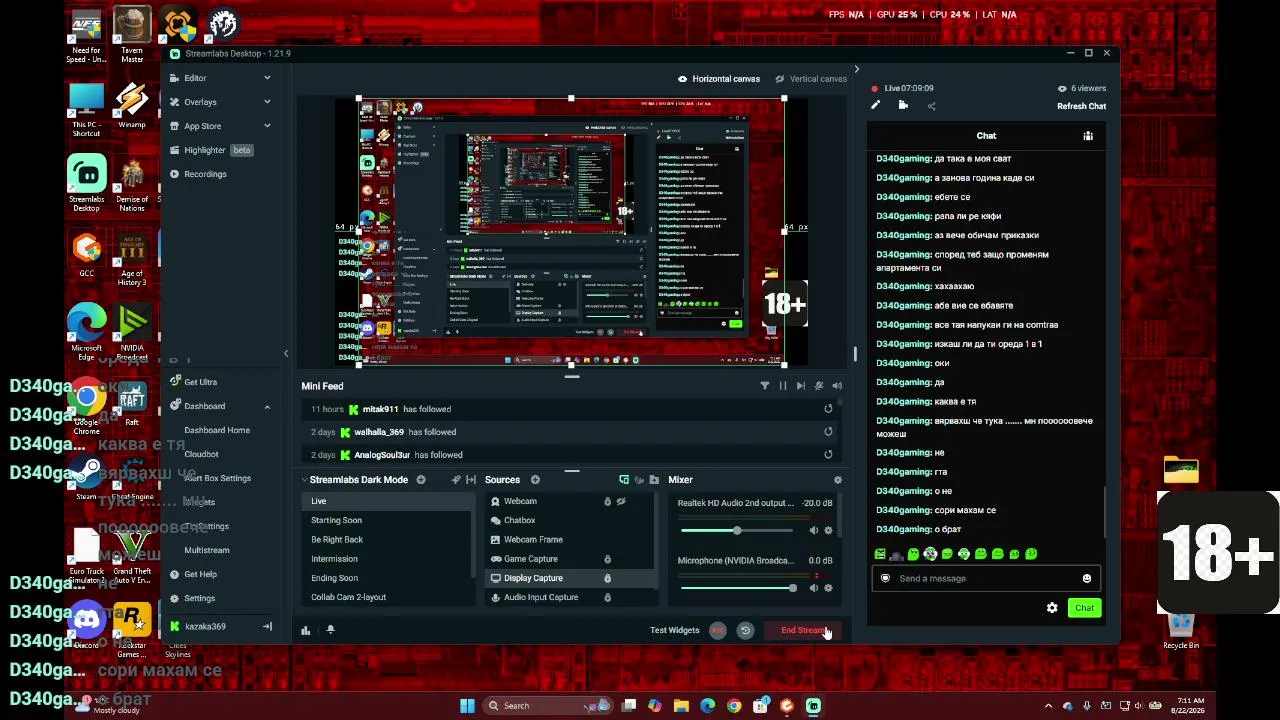1280x720 pixels.
Task: Edit stream info with the pencil icon
Action: point(876,105)
